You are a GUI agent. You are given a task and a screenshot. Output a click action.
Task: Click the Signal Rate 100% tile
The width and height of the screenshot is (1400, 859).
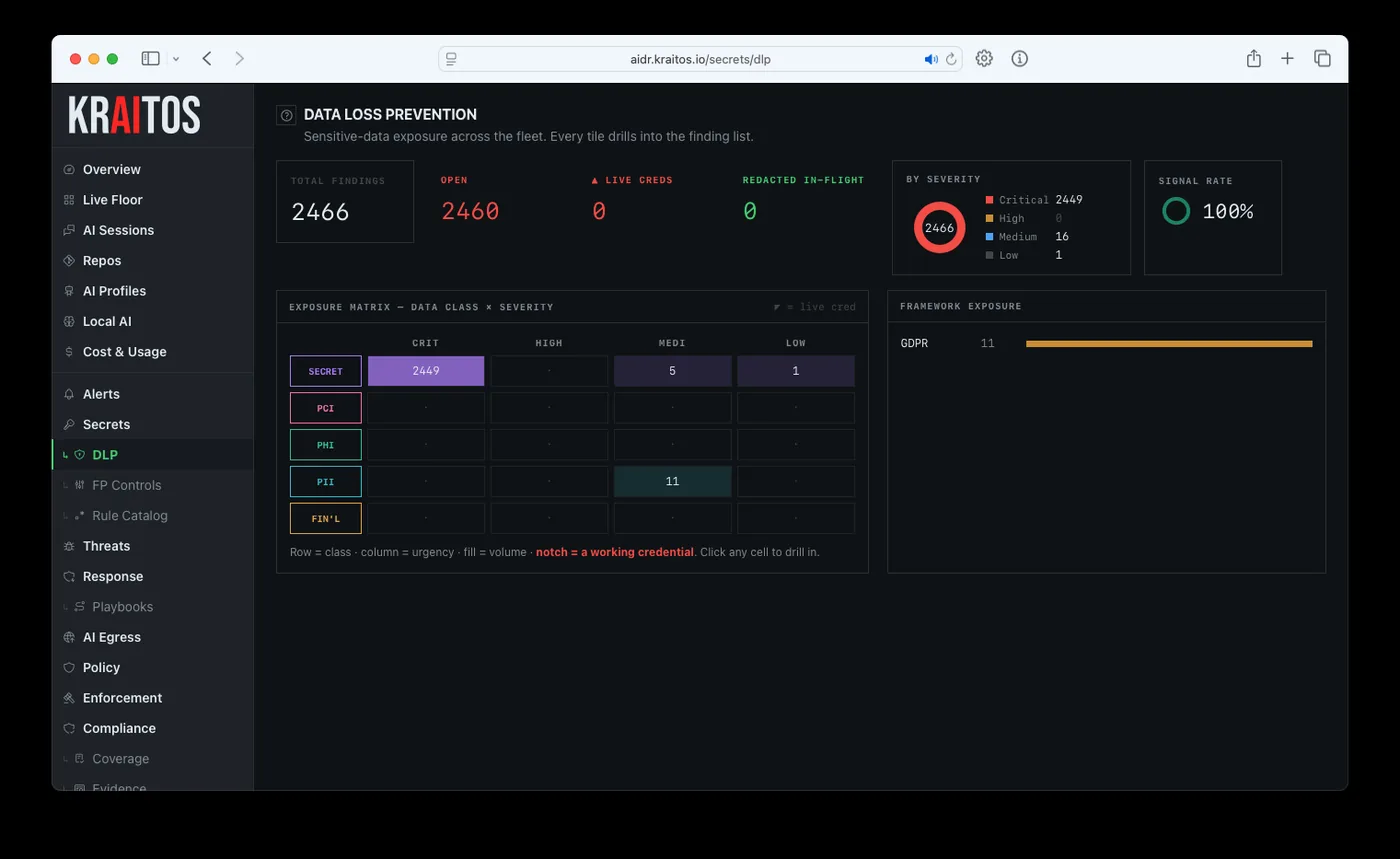coord(1213,217)
